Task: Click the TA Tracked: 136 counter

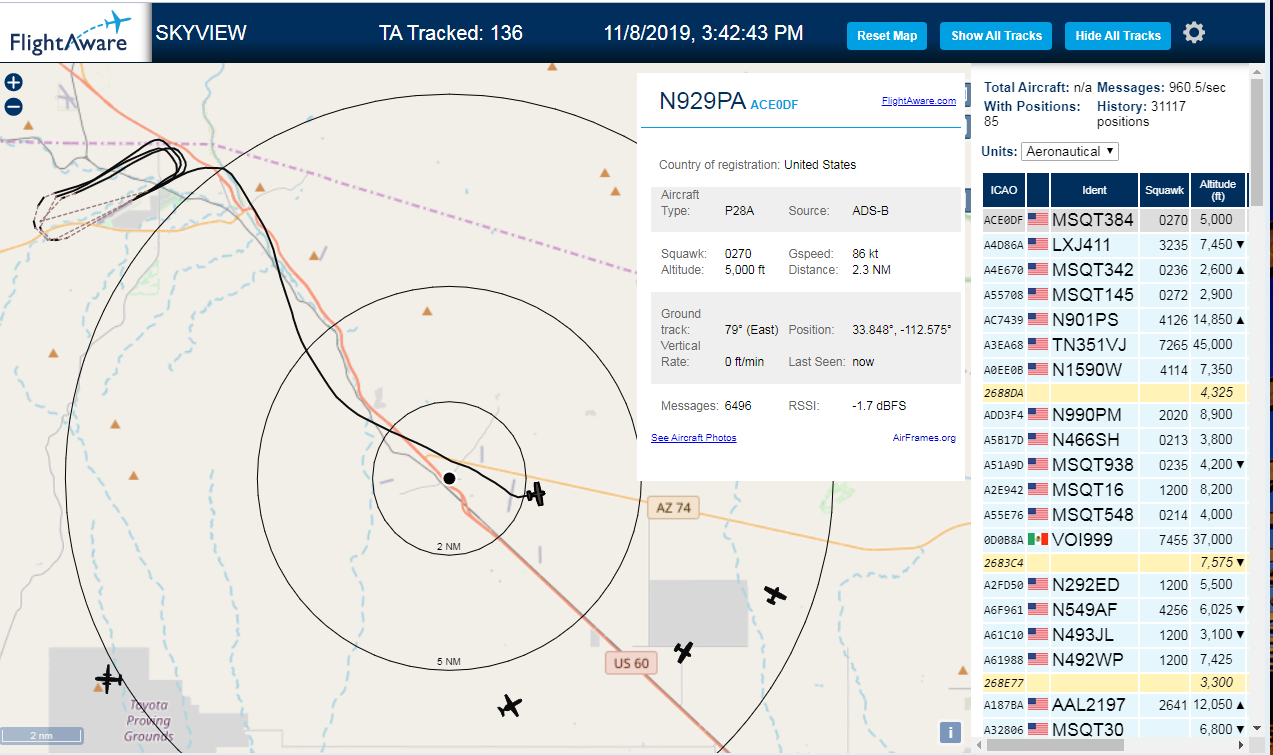Action: pos(451,33)
